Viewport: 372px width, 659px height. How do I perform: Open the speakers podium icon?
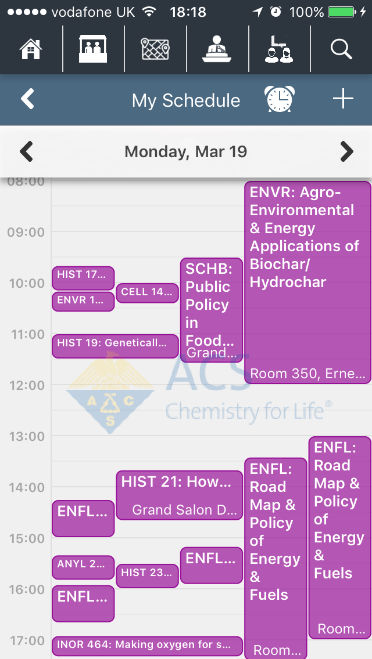point(216,50)
